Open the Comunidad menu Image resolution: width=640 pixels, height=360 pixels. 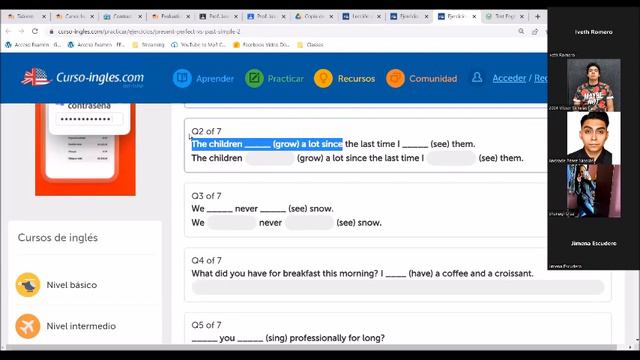coord(433,78)
